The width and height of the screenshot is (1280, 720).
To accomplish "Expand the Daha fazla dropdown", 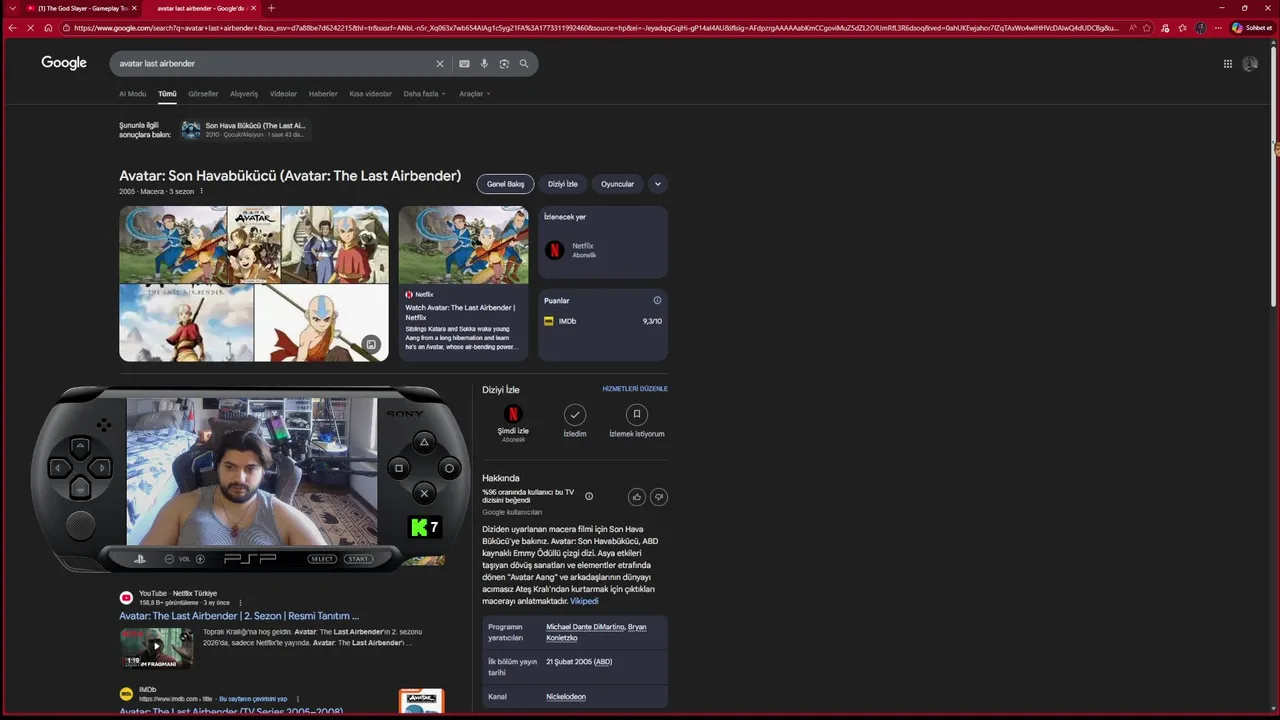I will click(424, 94).
